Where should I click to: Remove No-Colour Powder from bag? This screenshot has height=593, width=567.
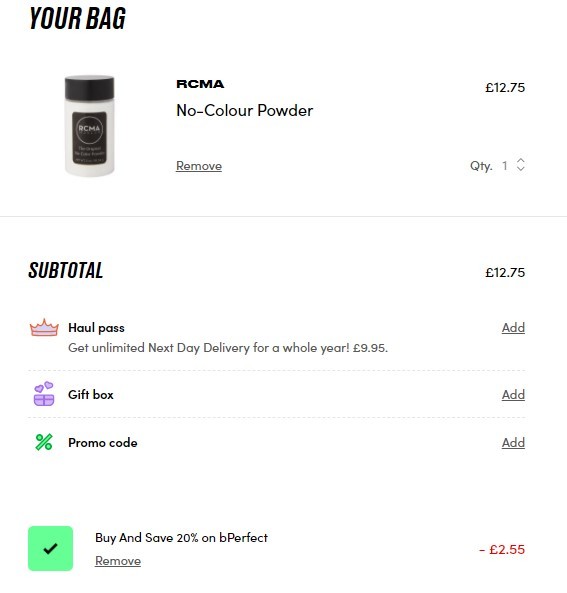tap(199, 166)
